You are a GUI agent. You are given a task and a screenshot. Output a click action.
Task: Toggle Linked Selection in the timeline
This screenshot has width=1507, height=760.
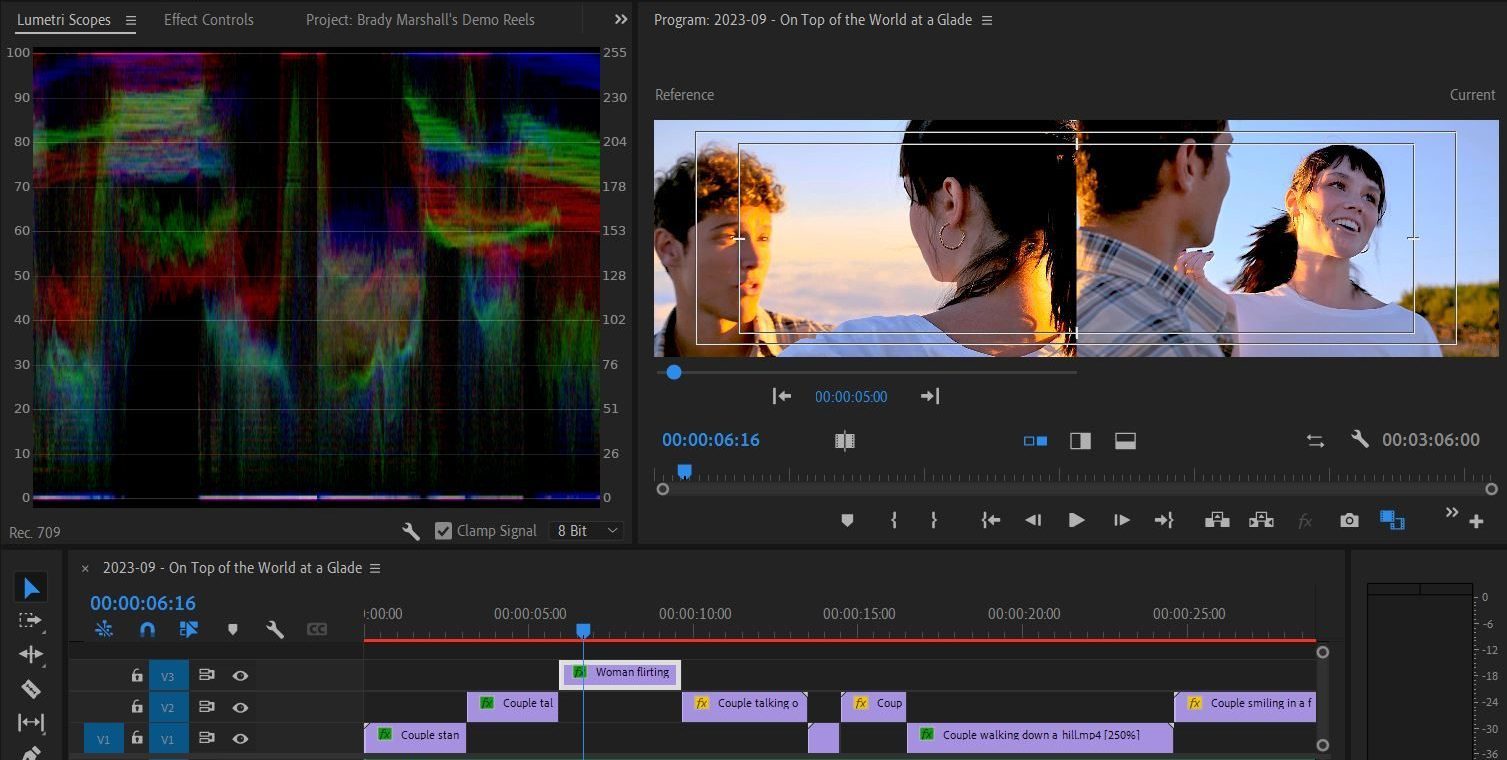click(x=189, y=629)
